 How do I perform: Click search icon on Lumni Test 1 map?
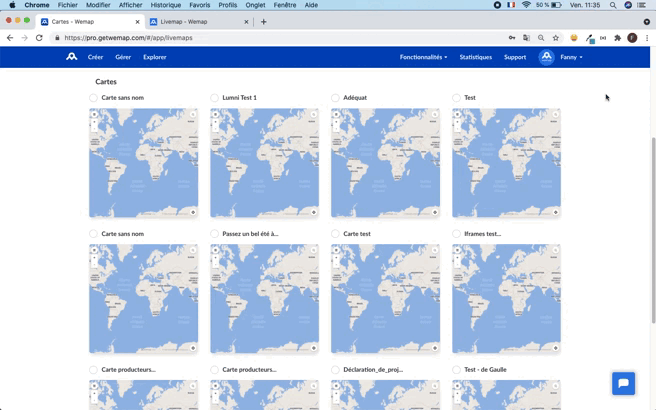pos(313,114)
